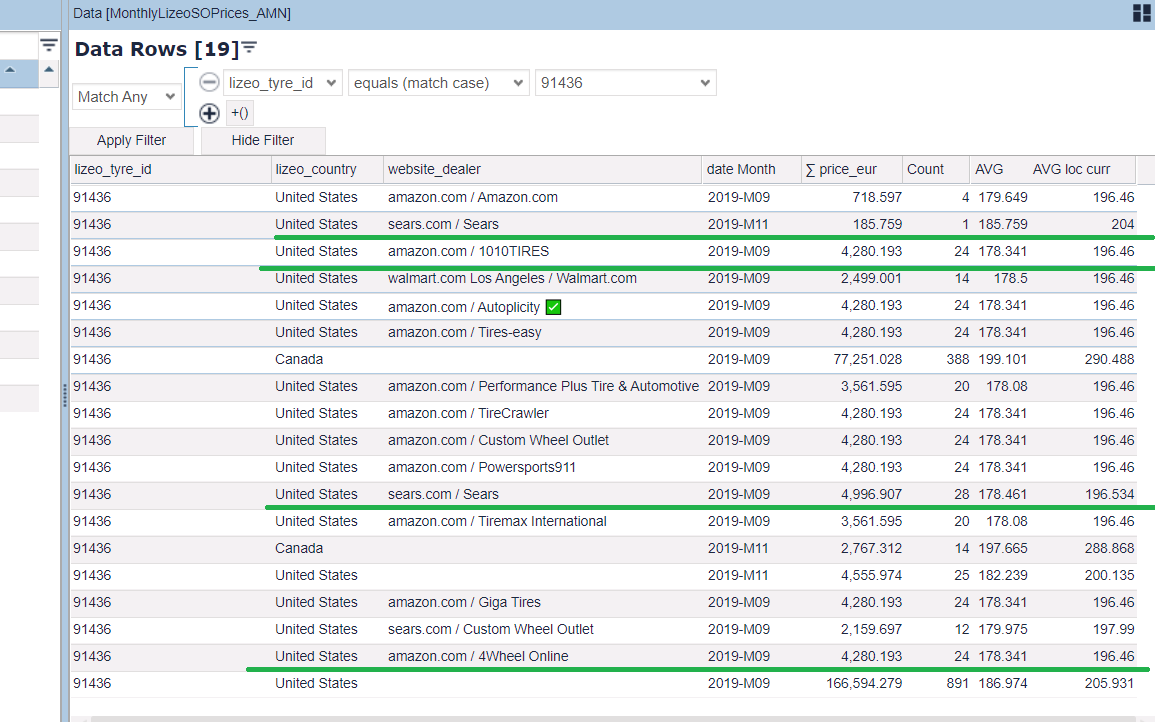Click the green checkmark next to Autoplicity
Viewport: 1155px width, 722px height.
click(x=553, y=306)
